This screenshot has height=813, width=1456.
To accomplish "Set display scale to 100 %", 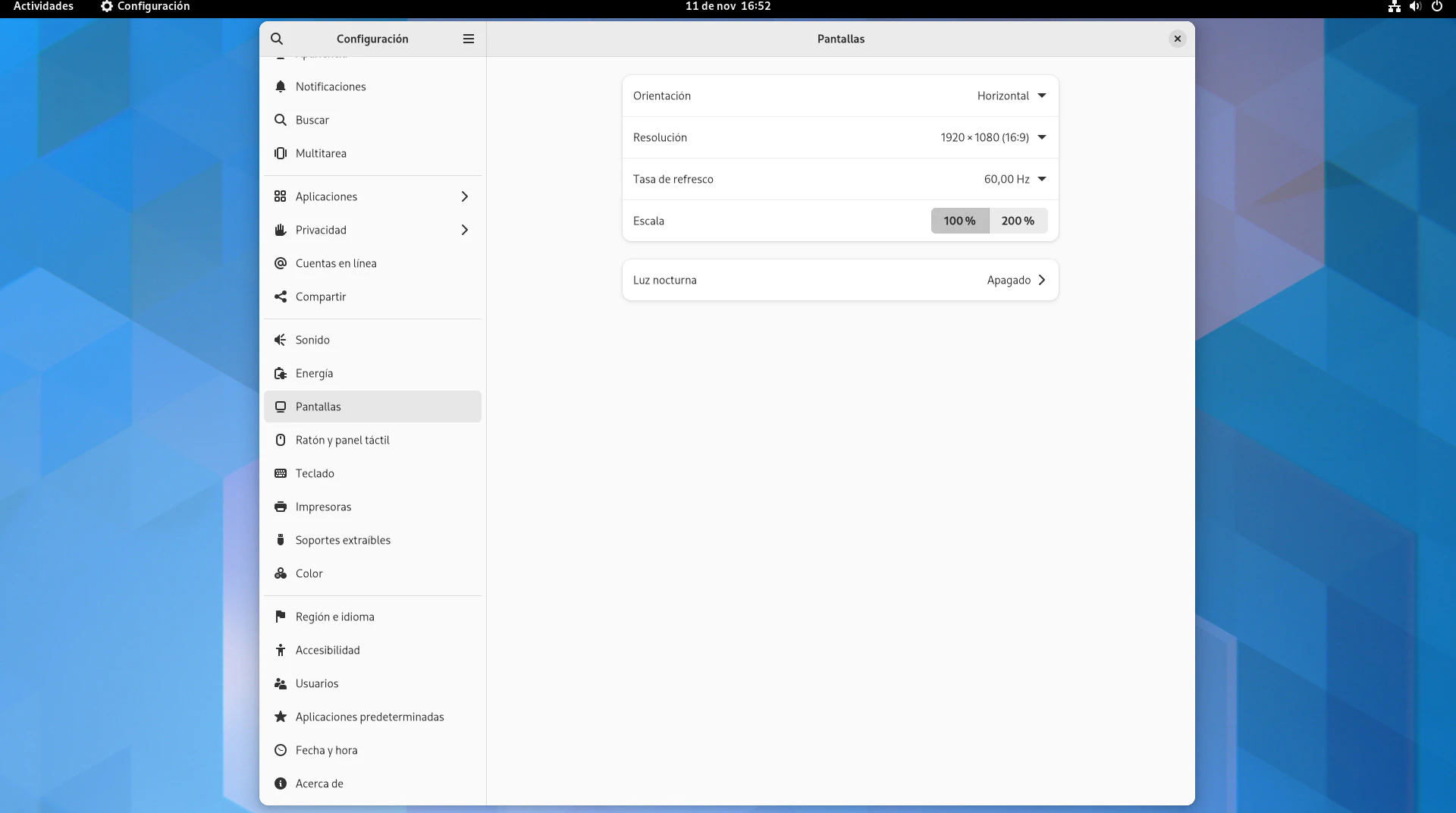I will tap(959, 221).
